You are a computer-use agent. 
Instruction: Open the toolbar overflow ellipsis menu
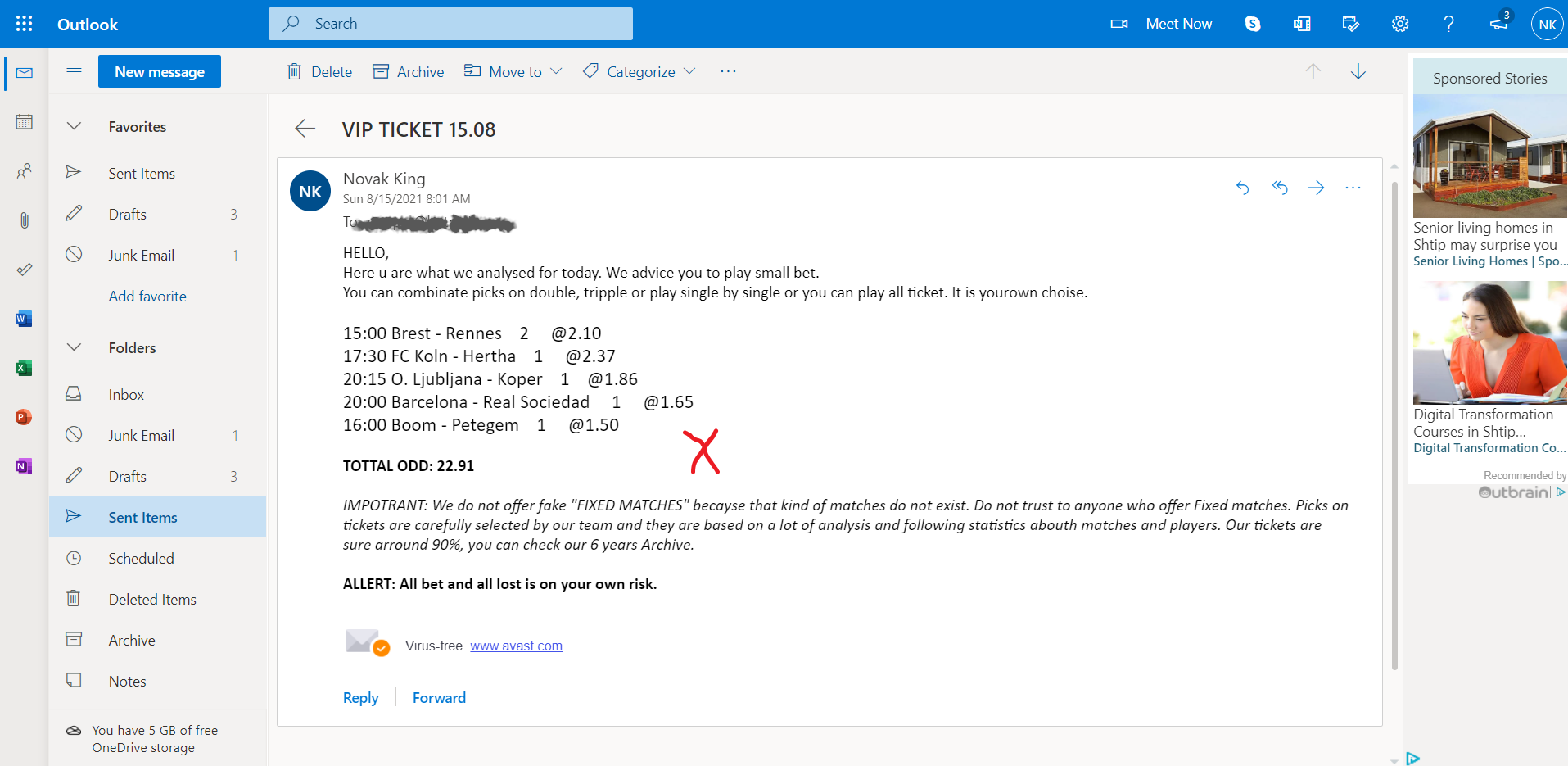pyautogui.click(x=728, y=72)
